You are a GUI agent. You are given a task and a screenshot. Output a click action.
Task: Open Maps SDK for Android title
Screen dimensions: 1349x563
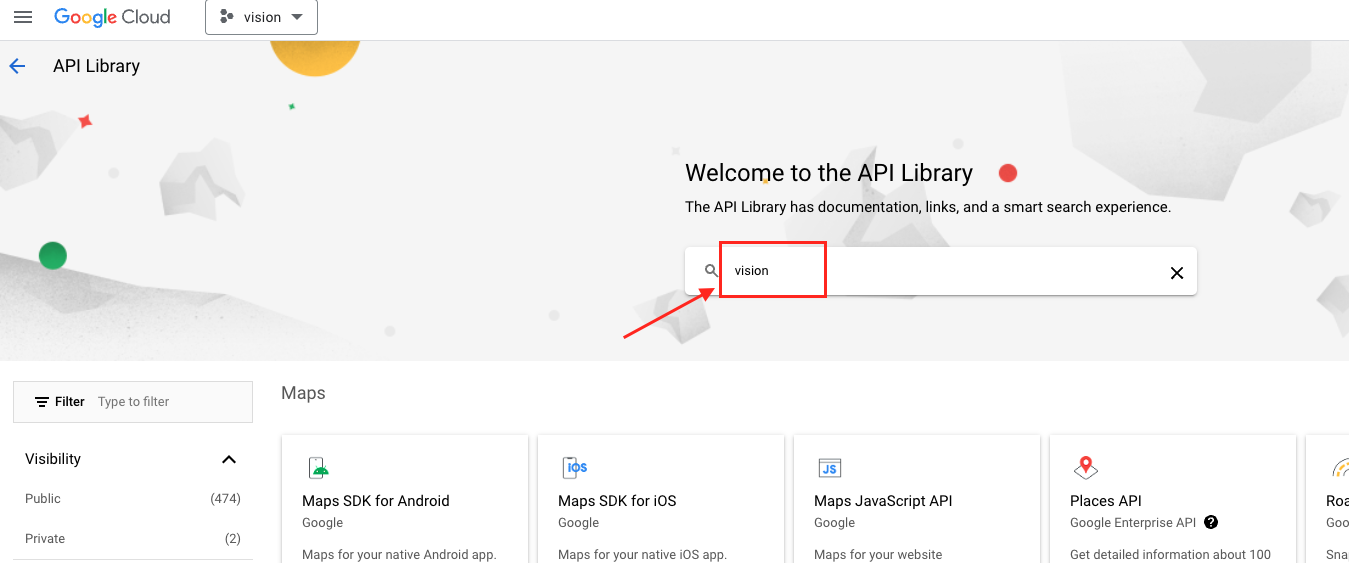[376, 501]
